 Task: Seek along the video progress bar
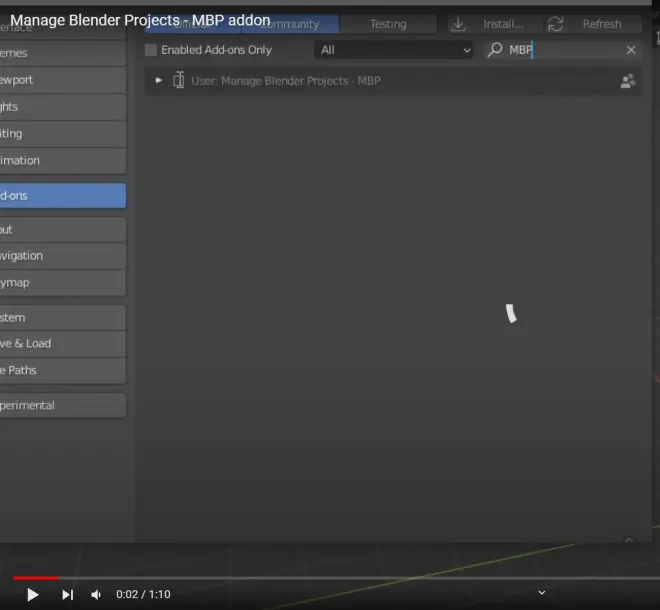(336, 578)
